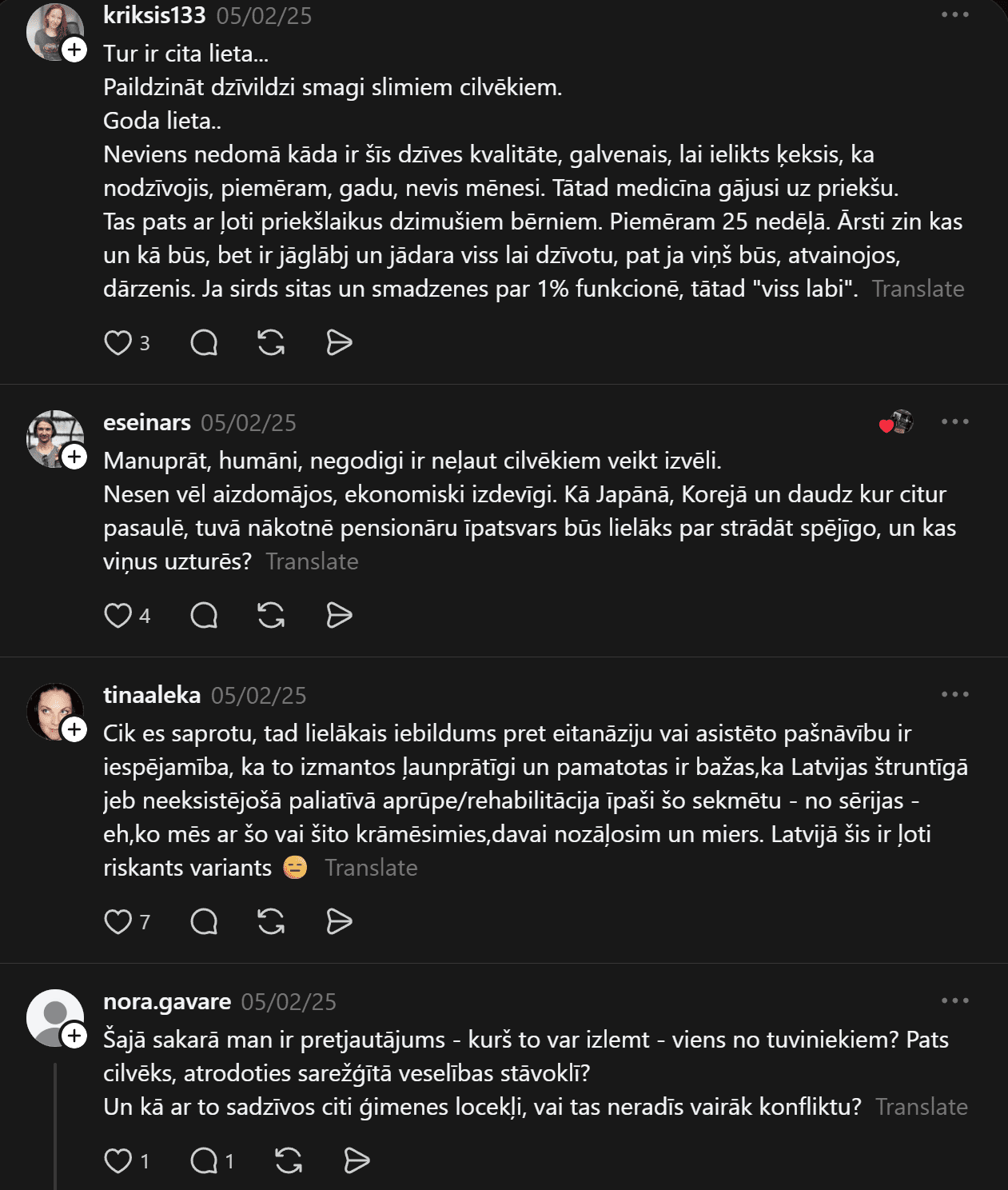View nora.gavare's default profile picture
This screenshot has height=1190, width=1008.
tap(54, 1017)
